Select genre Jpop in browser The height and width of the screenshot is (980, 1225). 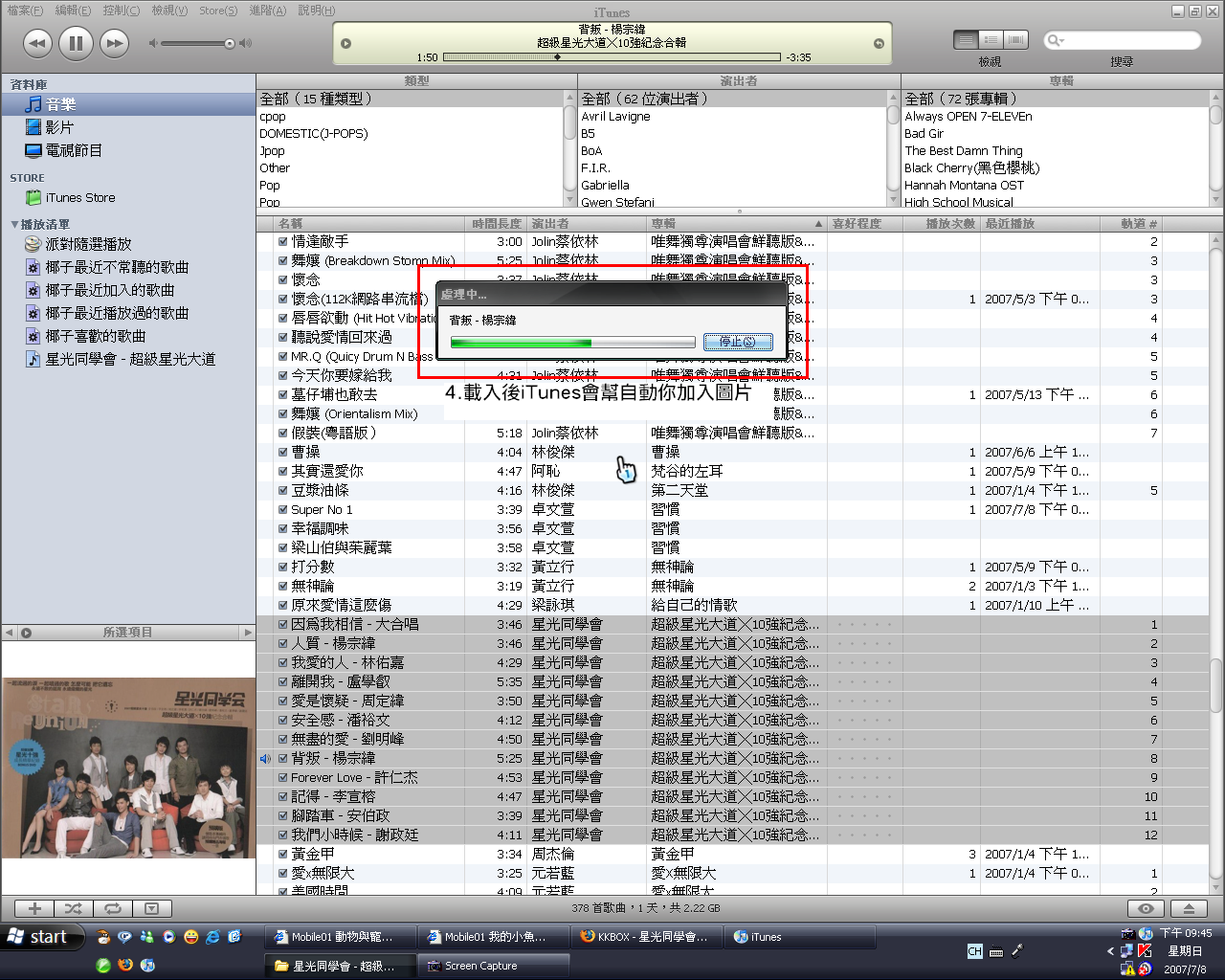coord(410,151)
